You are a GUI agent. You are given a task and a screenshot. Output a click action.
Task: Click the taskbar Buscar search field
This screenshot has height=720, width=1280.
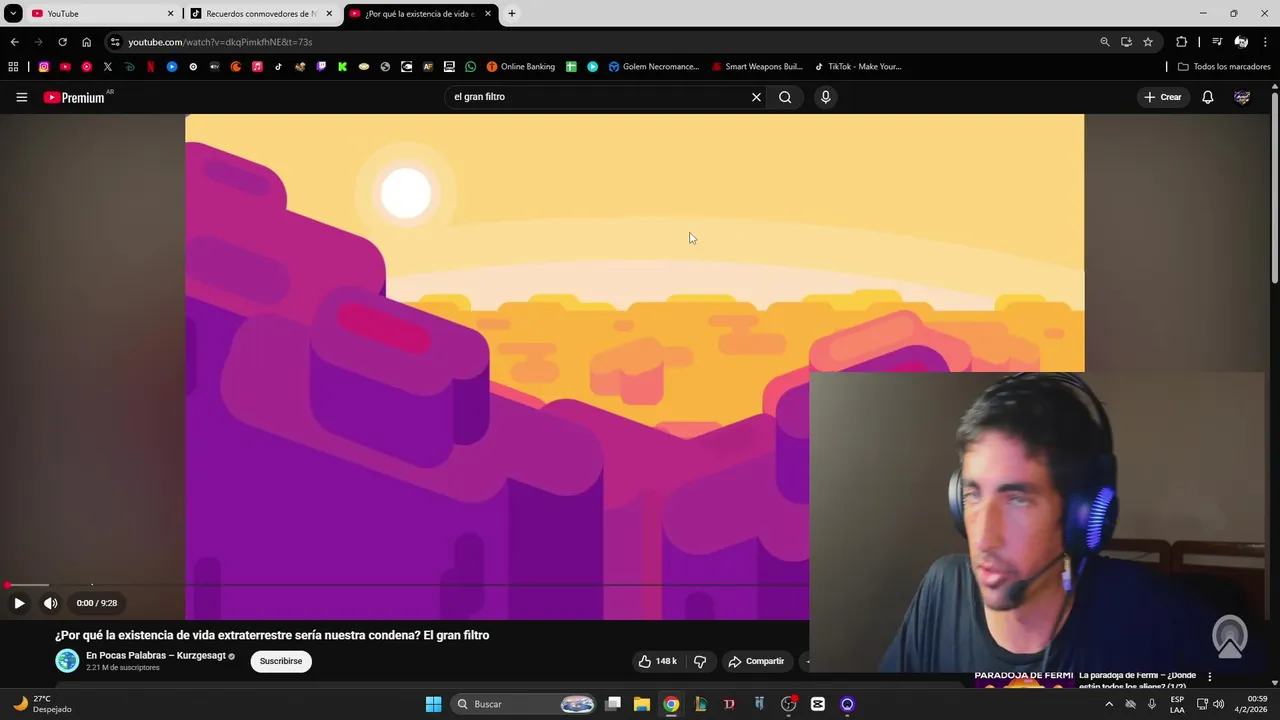525,704
